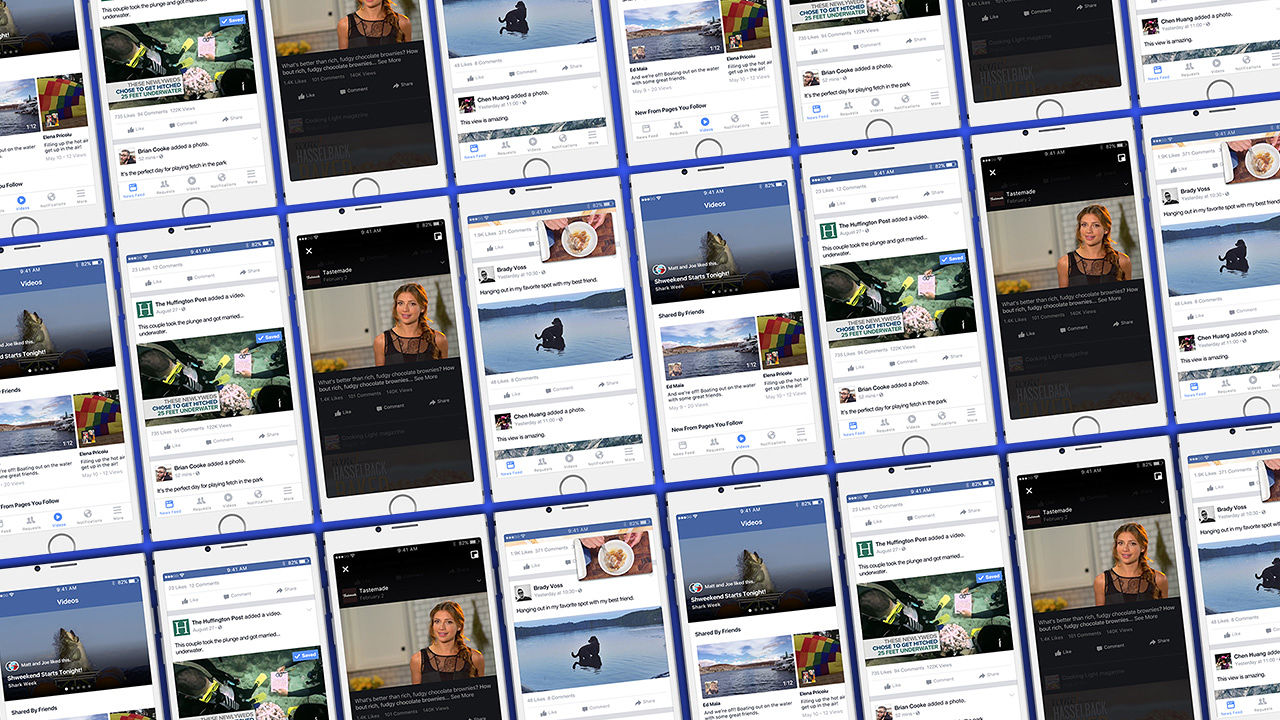The height and width of the screenshot is (720, 1280).
Task: Expand Huffington Post chevron on left full Huffington phone
Action: (272, 292)
